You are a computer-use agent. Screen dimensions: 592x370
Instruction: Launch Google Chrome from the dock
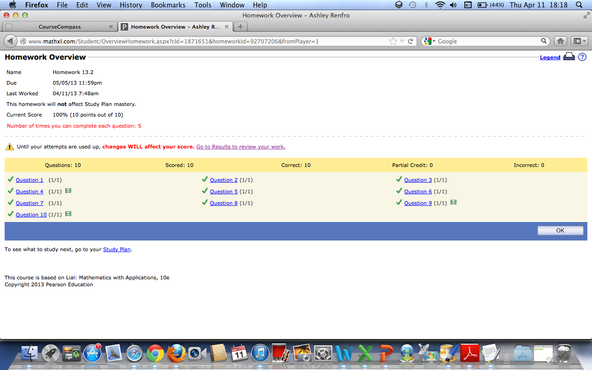[x=155, y=354]
